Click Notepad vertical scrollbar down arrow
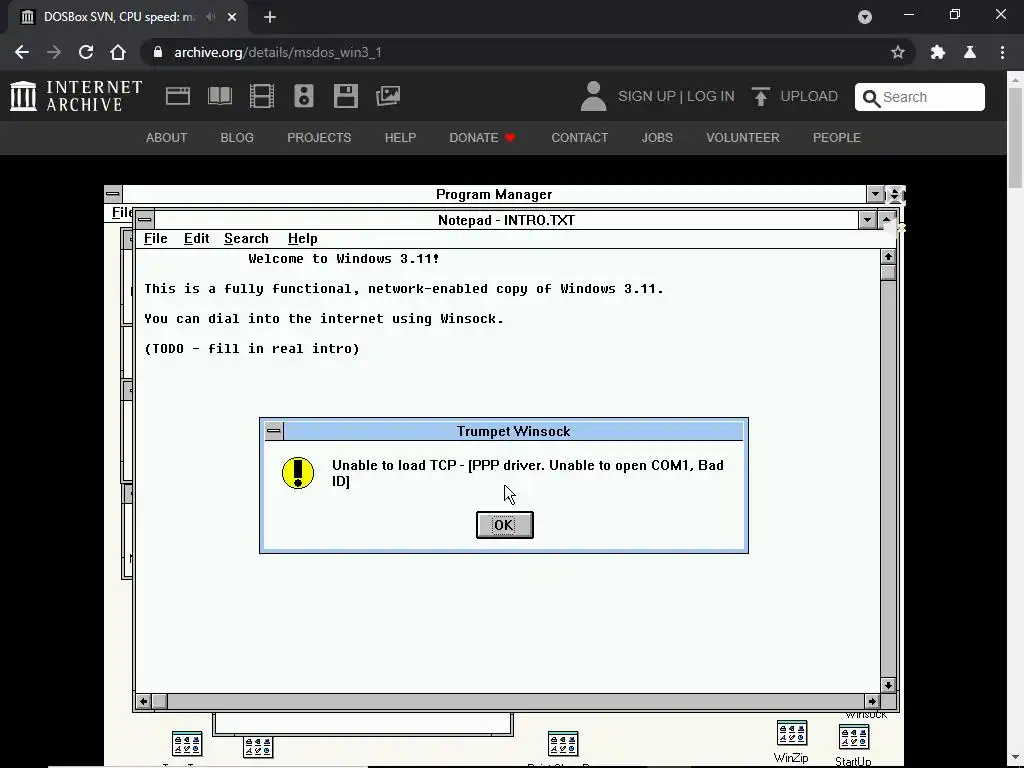Screen dimensions: 1024x768 pos(888,685)
